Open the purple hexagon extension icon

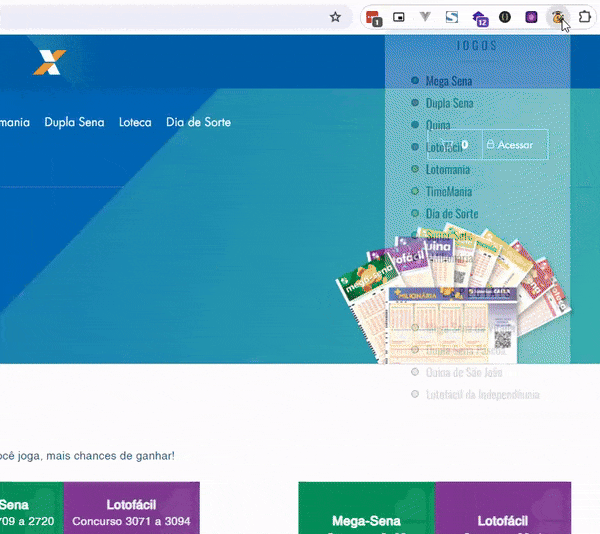click(x=531, y=17)
